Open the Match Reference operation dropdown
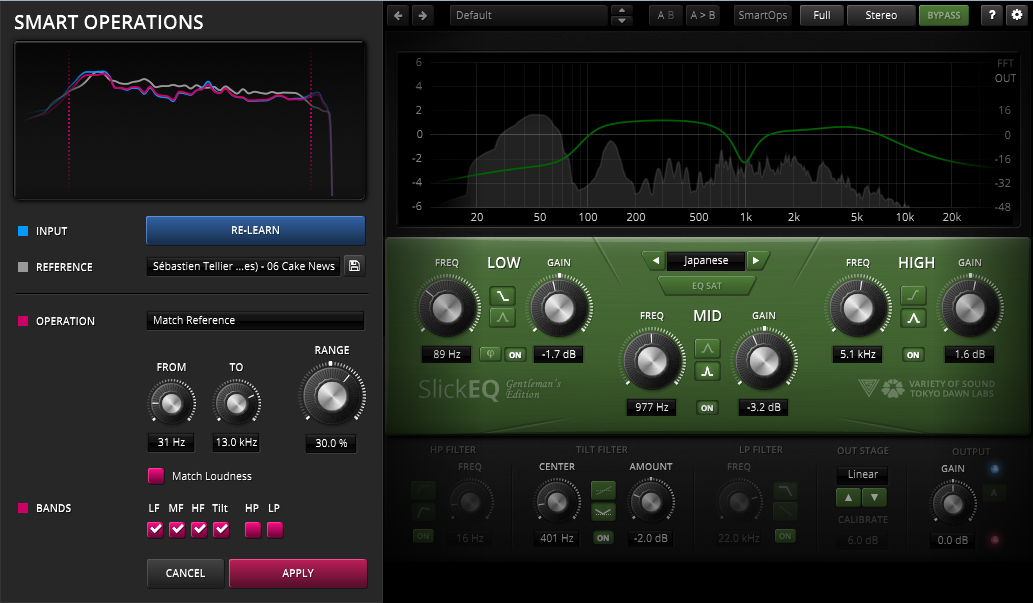1033x603 pixels. coord(255,321)
